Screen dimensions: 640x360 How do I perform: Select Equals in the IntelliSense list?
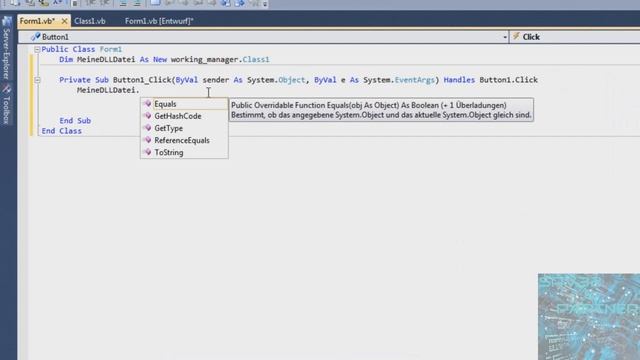click(184, 104)
